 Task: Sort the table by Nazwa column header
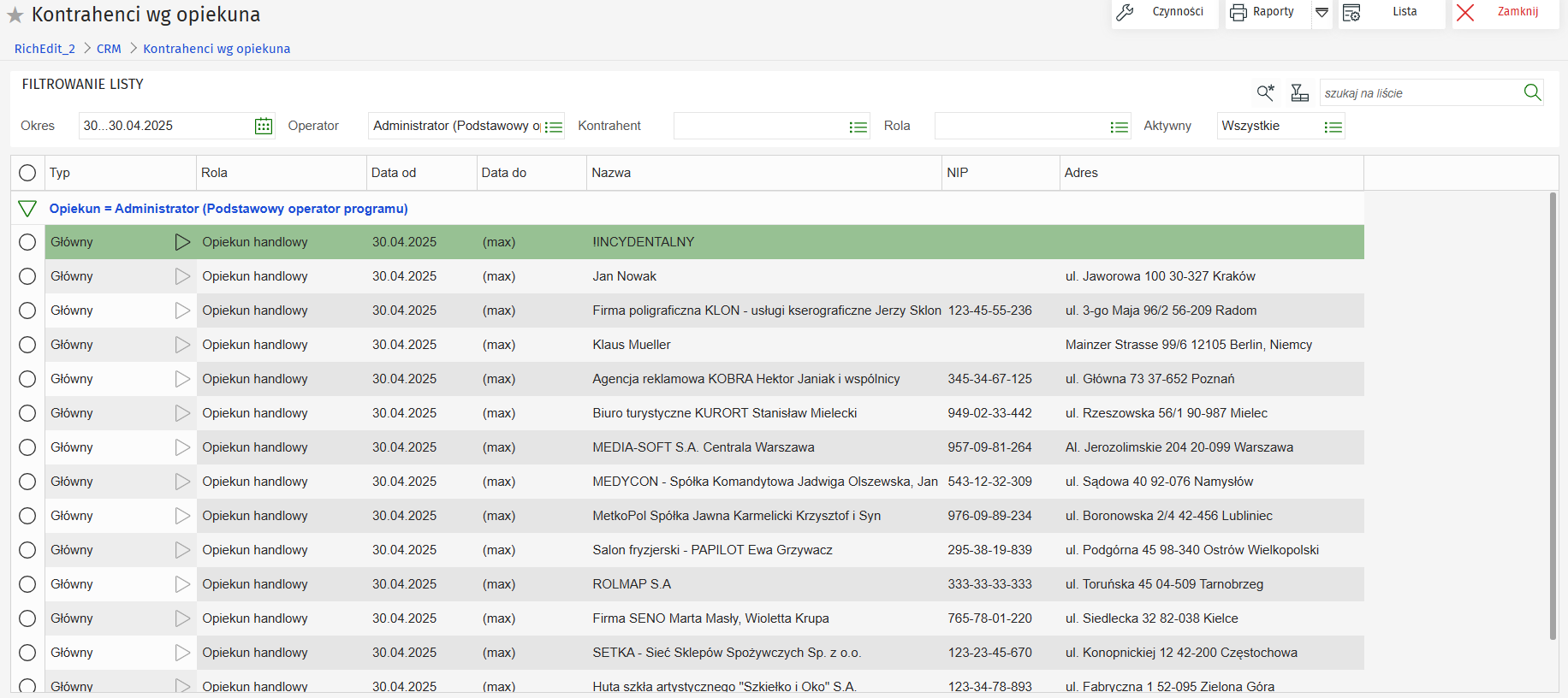(611, 173)
